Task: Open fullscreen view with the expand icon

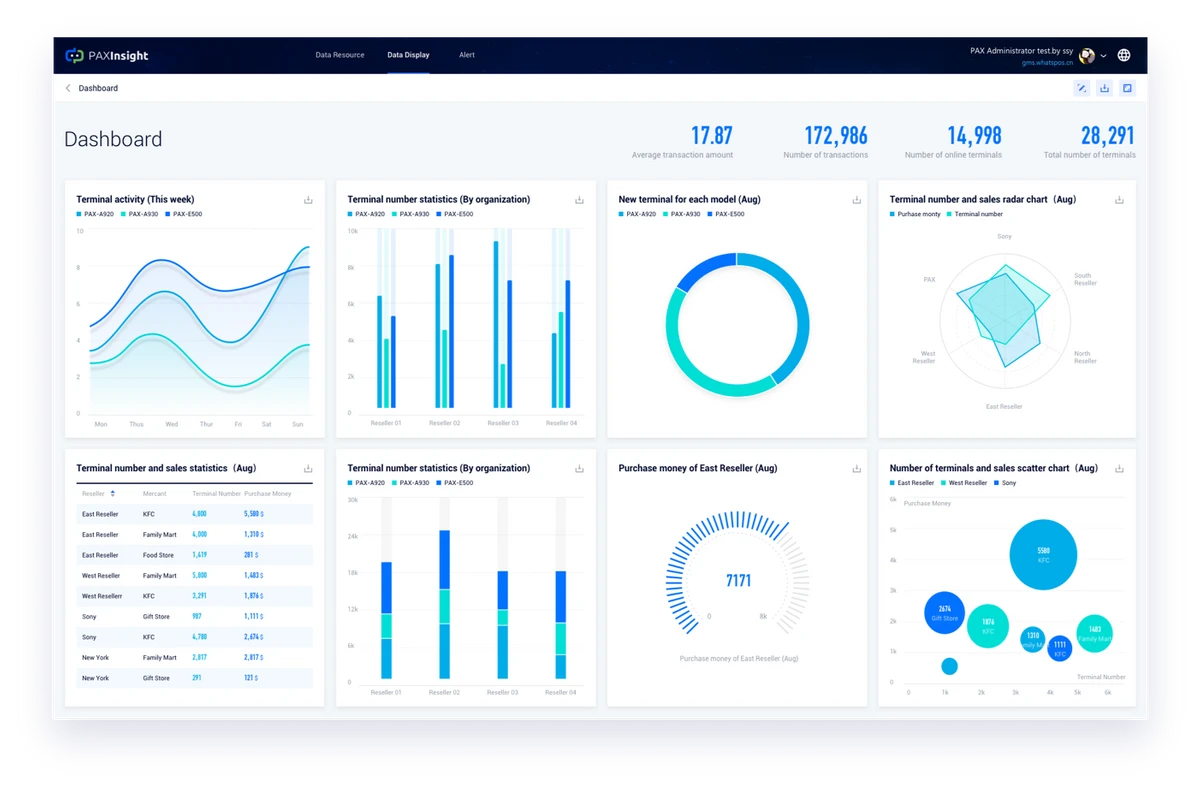Action: coord(1127,88)
